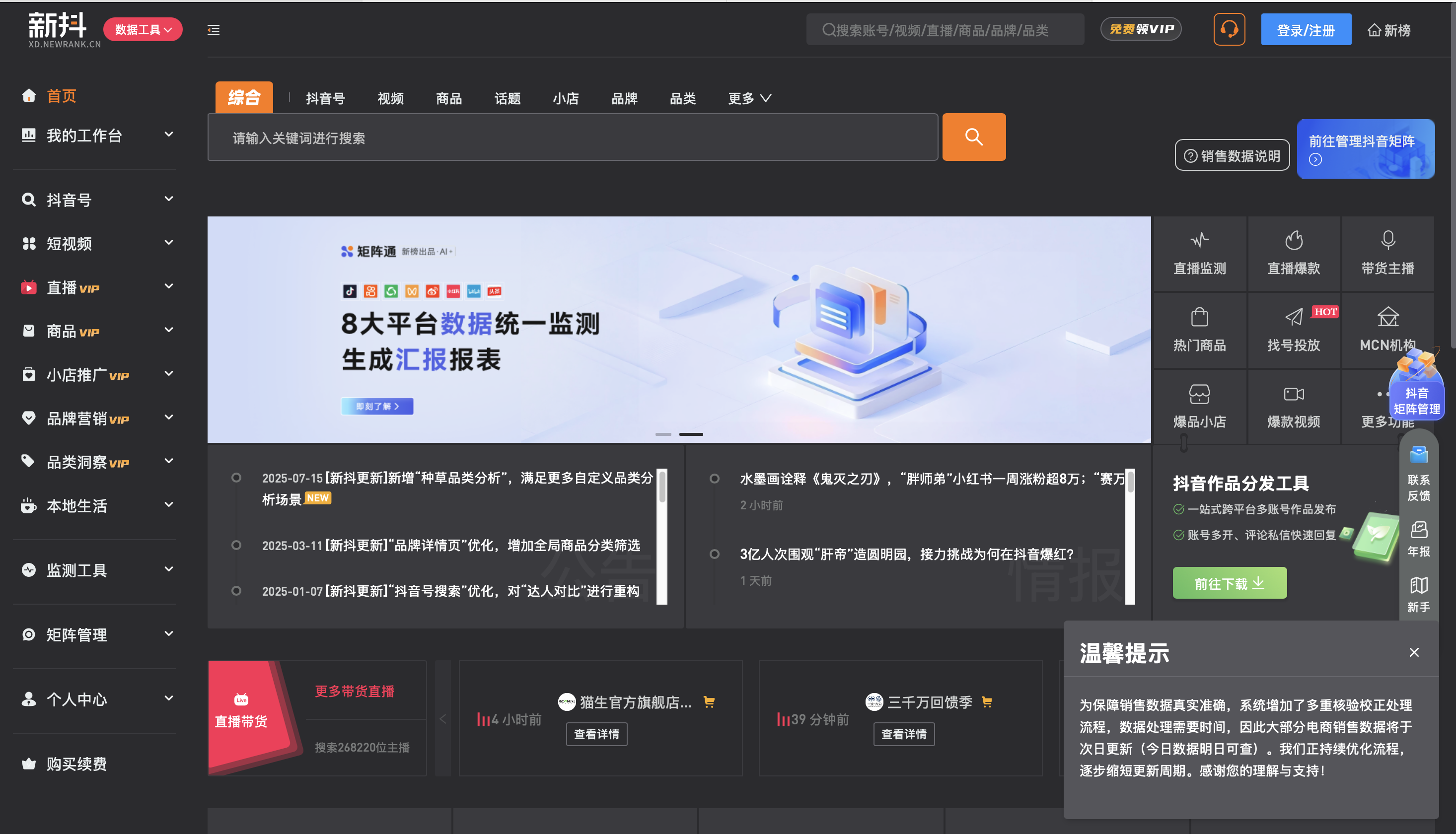This screenshot has width=1456, height=834.
Task: Click the 前往下载 download button
Action: tap(1229, 582)
